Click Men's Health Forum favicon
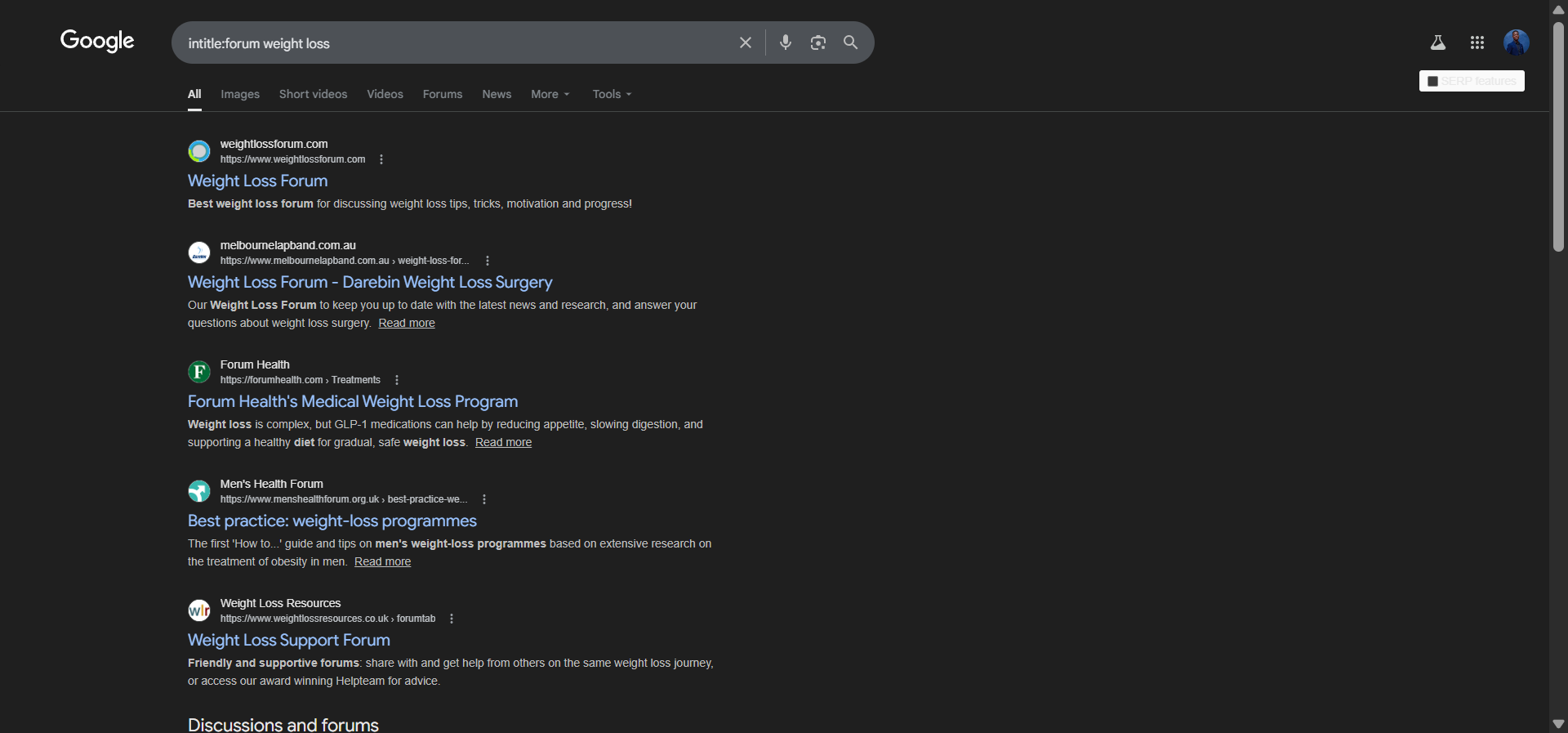Image resolution: width=1568 pixels, height=733 pixels. [199, 491]
